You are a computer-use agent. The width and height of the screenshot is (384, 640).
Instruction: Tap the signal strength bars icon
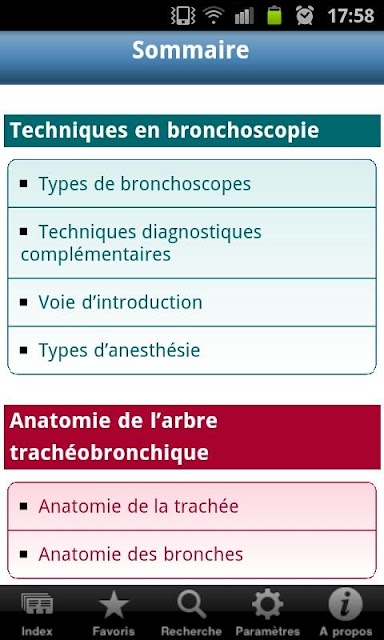coord(244,16)
